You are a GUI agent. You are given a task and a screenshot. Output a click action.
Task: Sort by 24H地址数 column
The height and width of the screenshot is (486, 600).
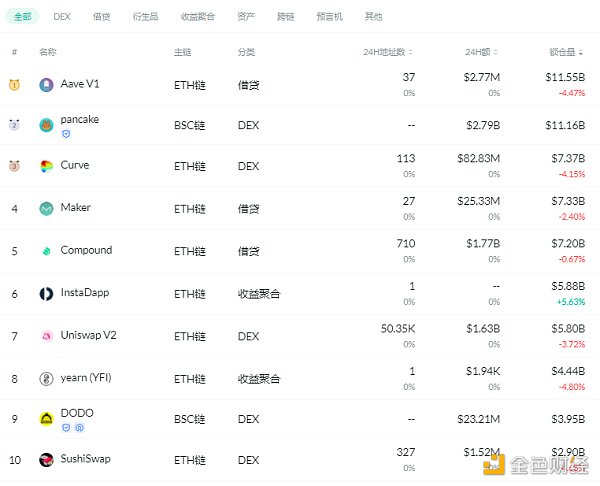tap(388, 52)
